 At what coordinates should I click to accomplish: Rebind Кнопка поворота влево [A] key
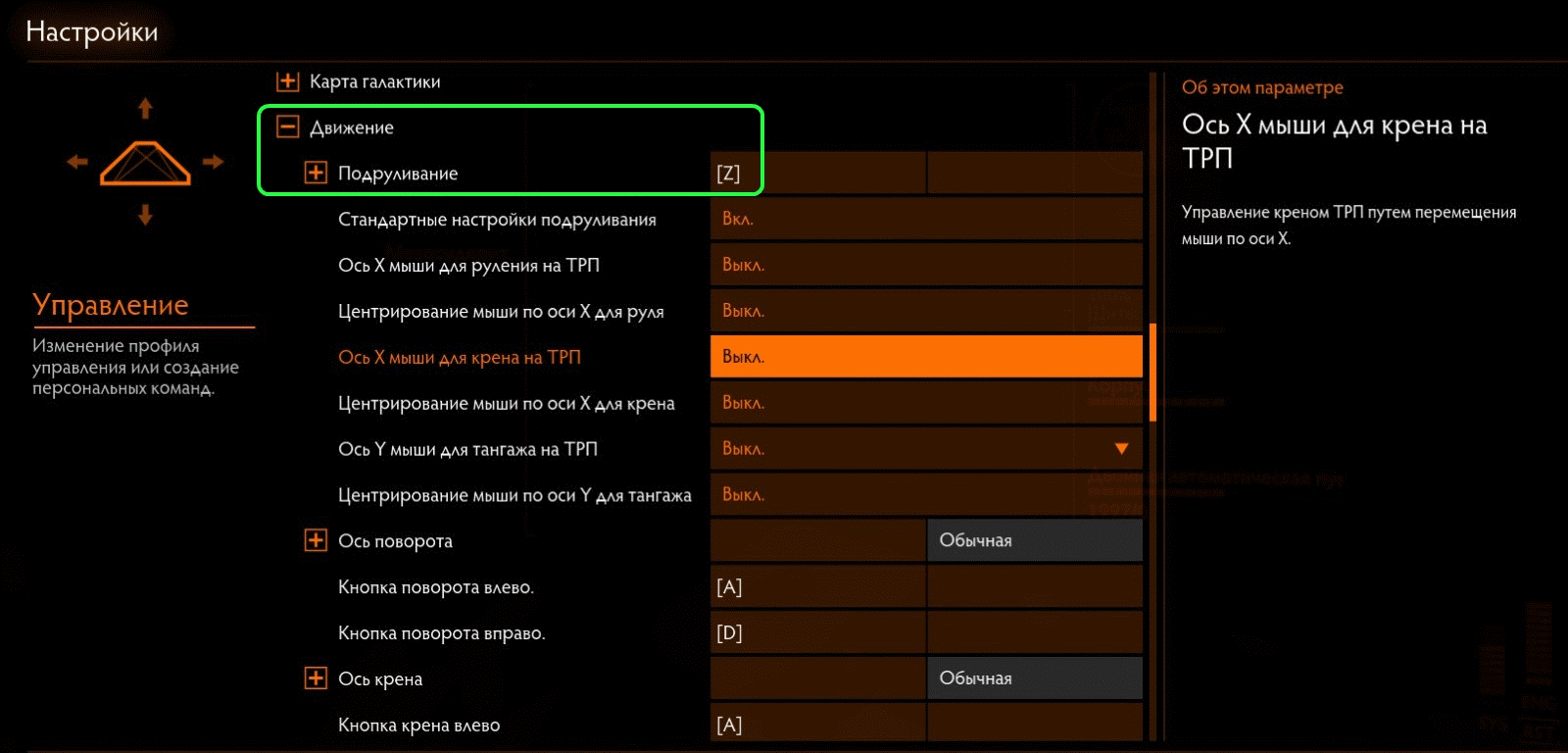coord(818,586)
